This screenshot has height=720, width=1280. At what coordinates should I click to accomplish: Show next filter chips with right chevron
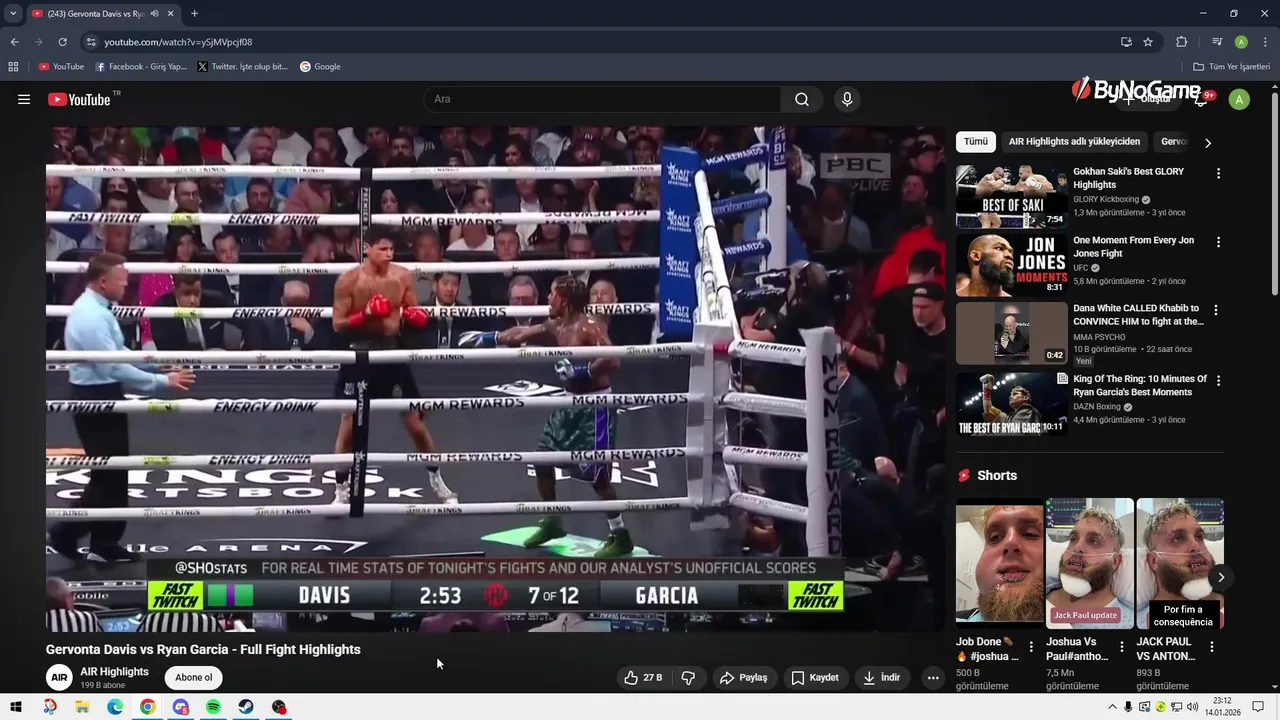click(x=1207, y=143)
